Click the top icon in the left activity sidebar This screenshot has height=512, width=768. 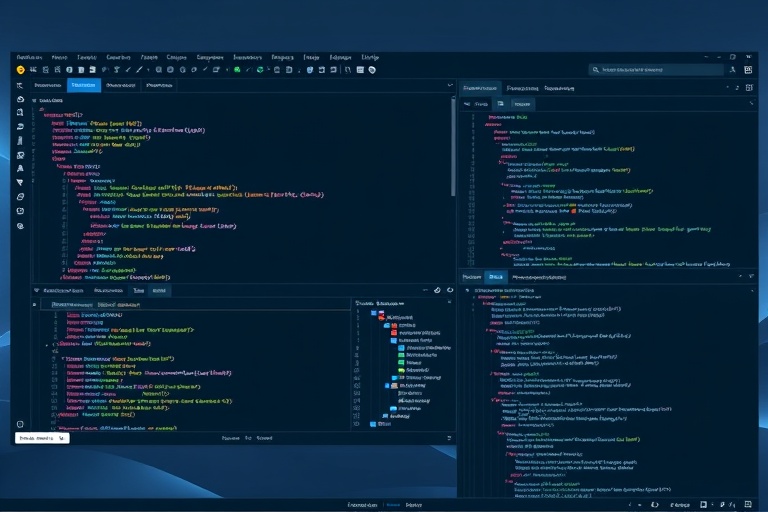point(20,86)
